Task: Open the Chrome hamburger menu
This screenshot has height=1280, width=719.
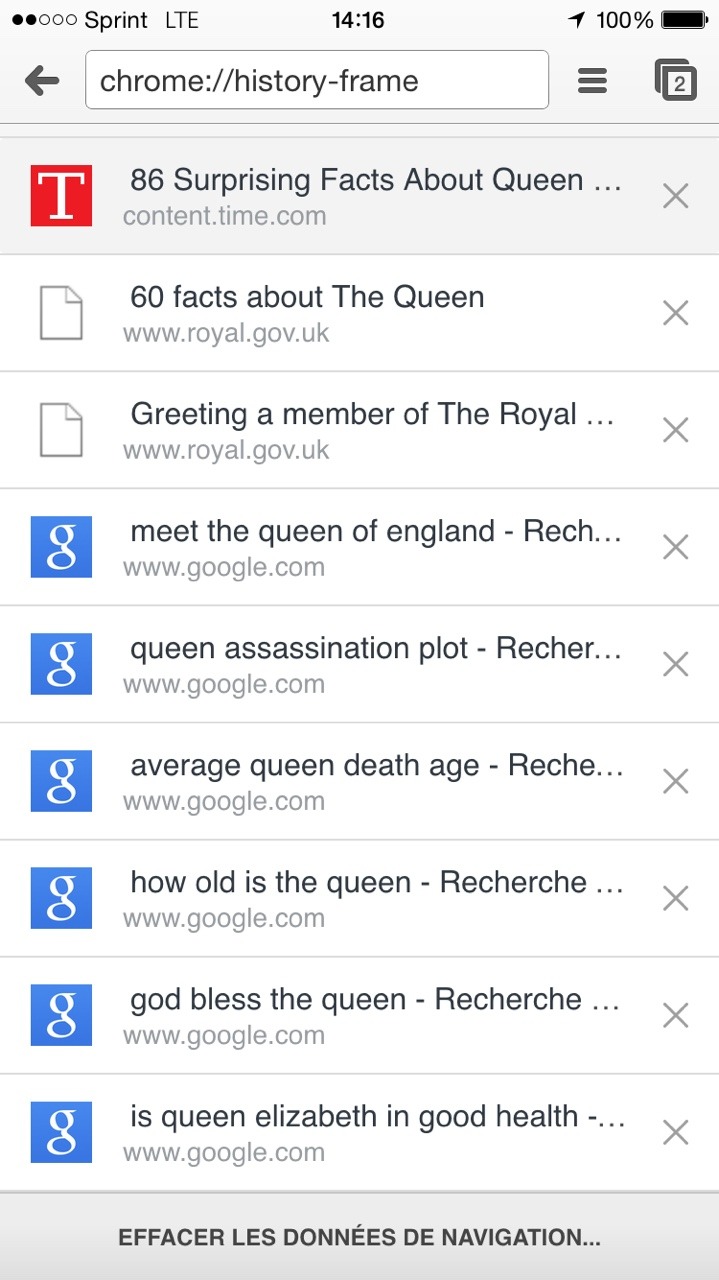Action: pos(592,80)
